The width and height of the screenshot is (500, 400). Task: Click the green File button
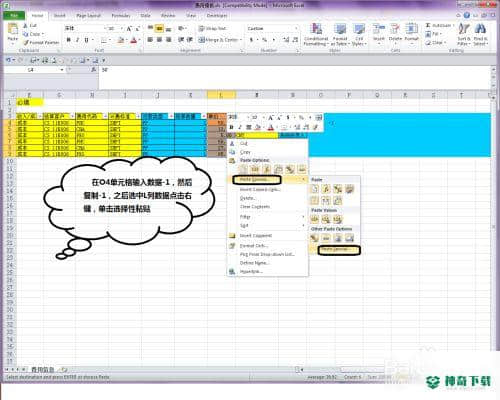tap(14, 16)
